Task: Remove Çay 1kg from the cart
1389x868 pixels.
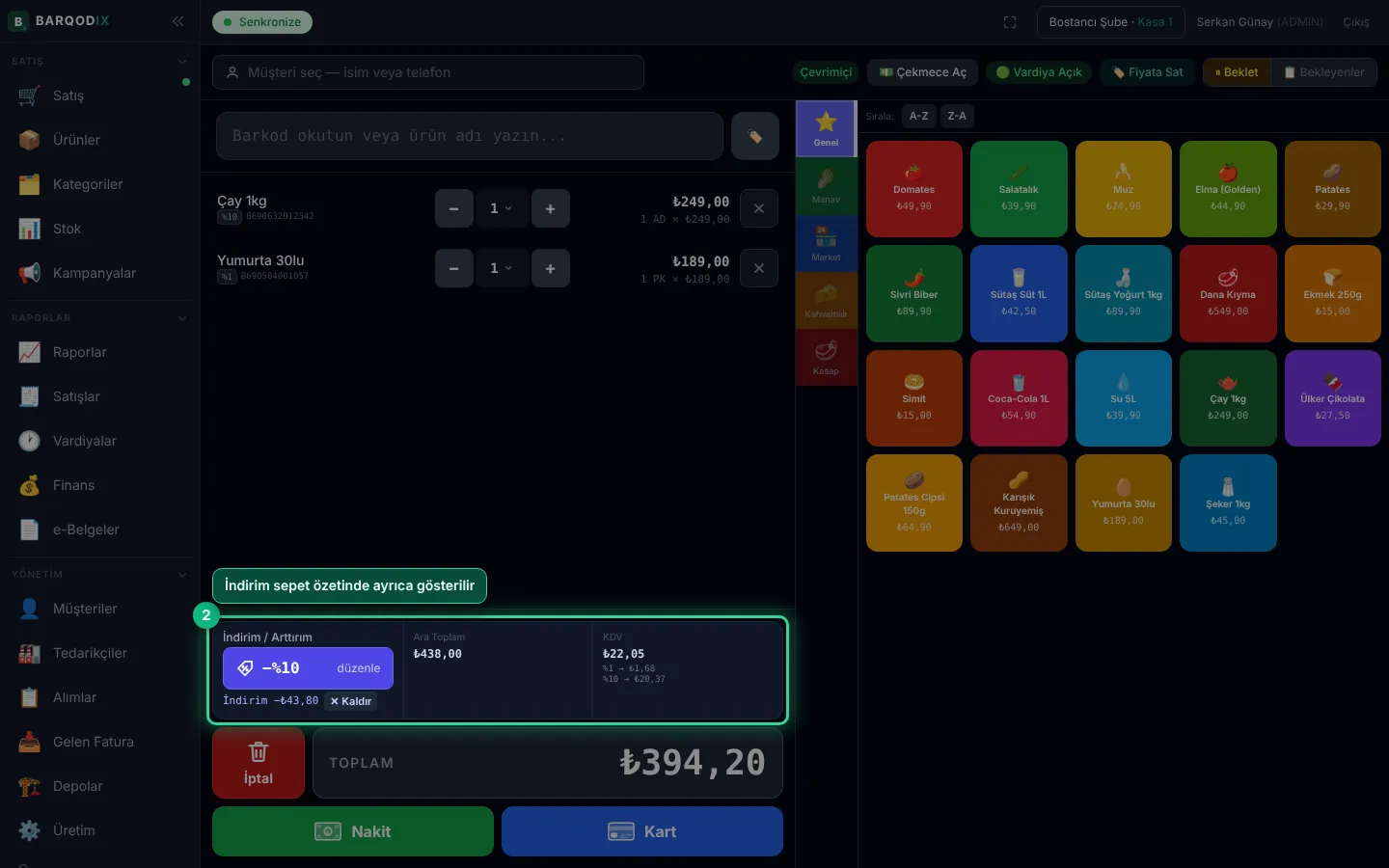Action: point(759,208)
